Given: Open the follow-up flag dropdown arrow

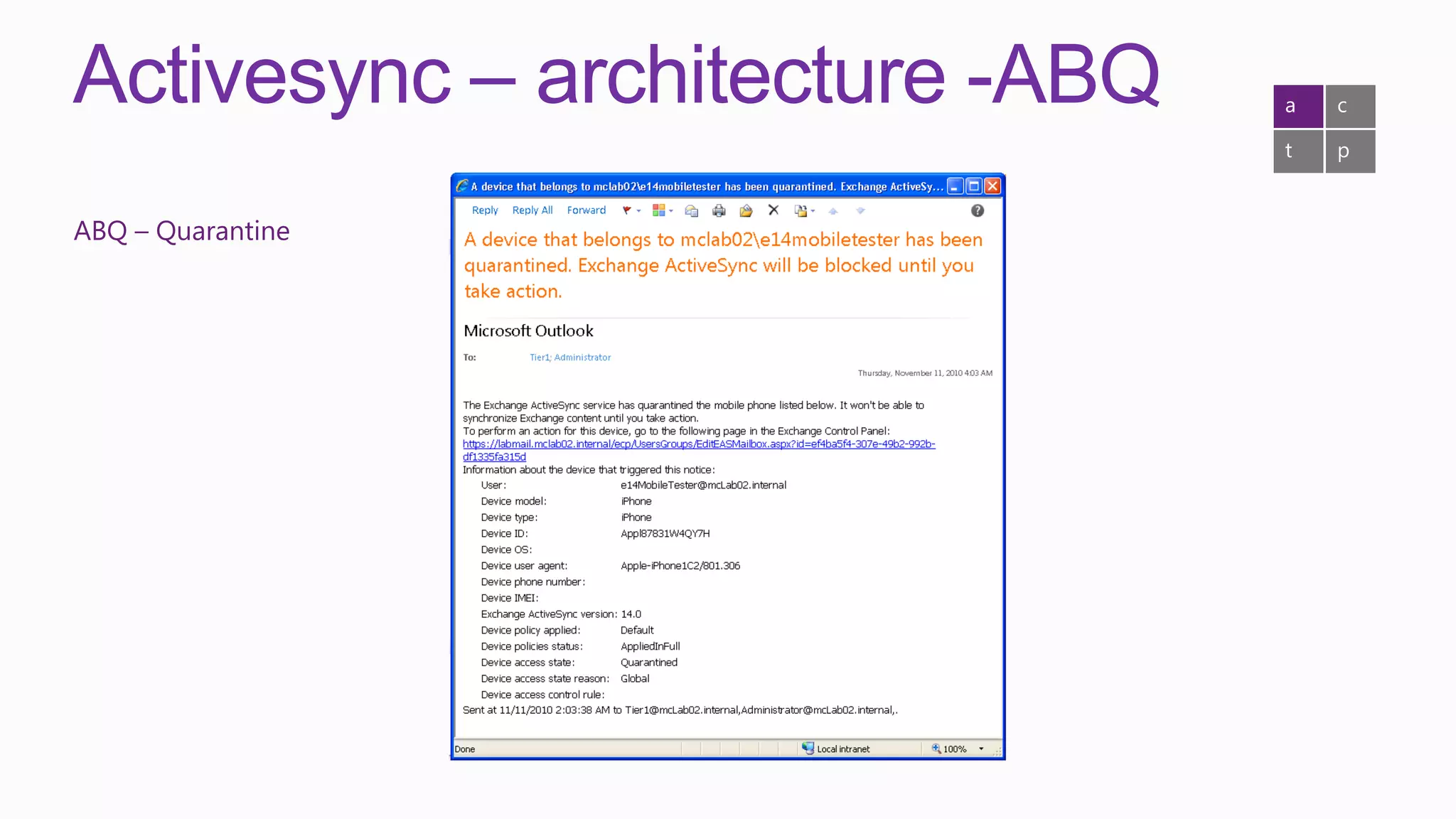Looking at the screenshot, I should [x=638, y=211].
